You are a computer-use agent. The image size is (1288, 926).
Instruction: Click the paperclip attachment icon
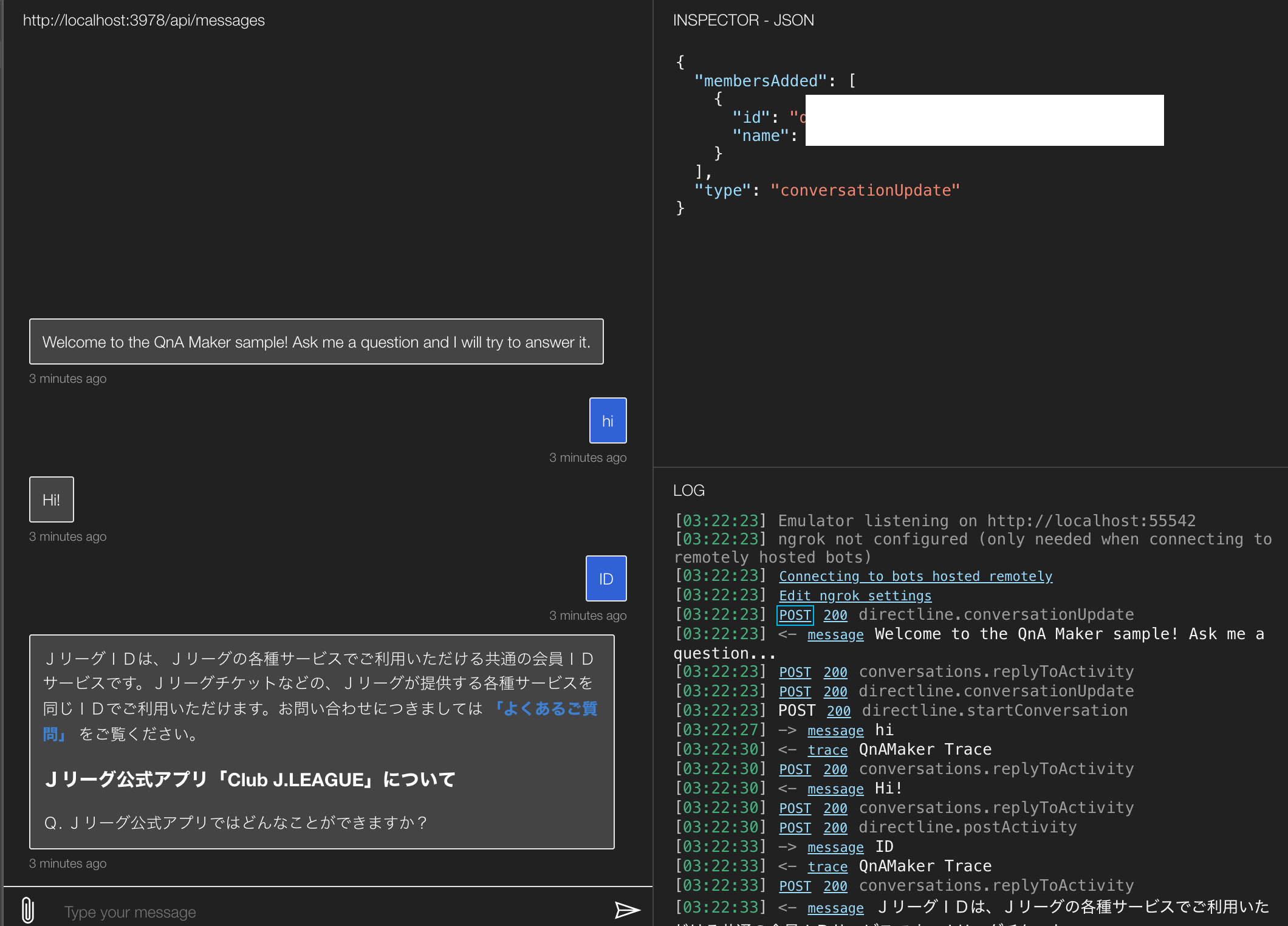point(28,910)
